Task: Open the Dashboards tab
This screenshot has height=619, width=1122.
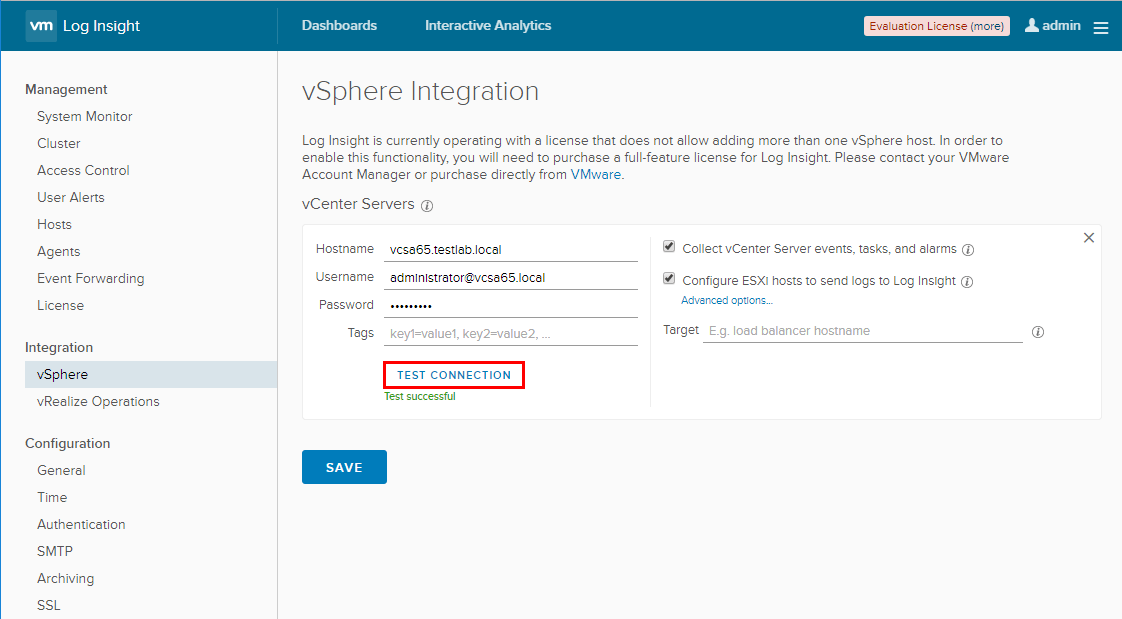Action: 339,26
